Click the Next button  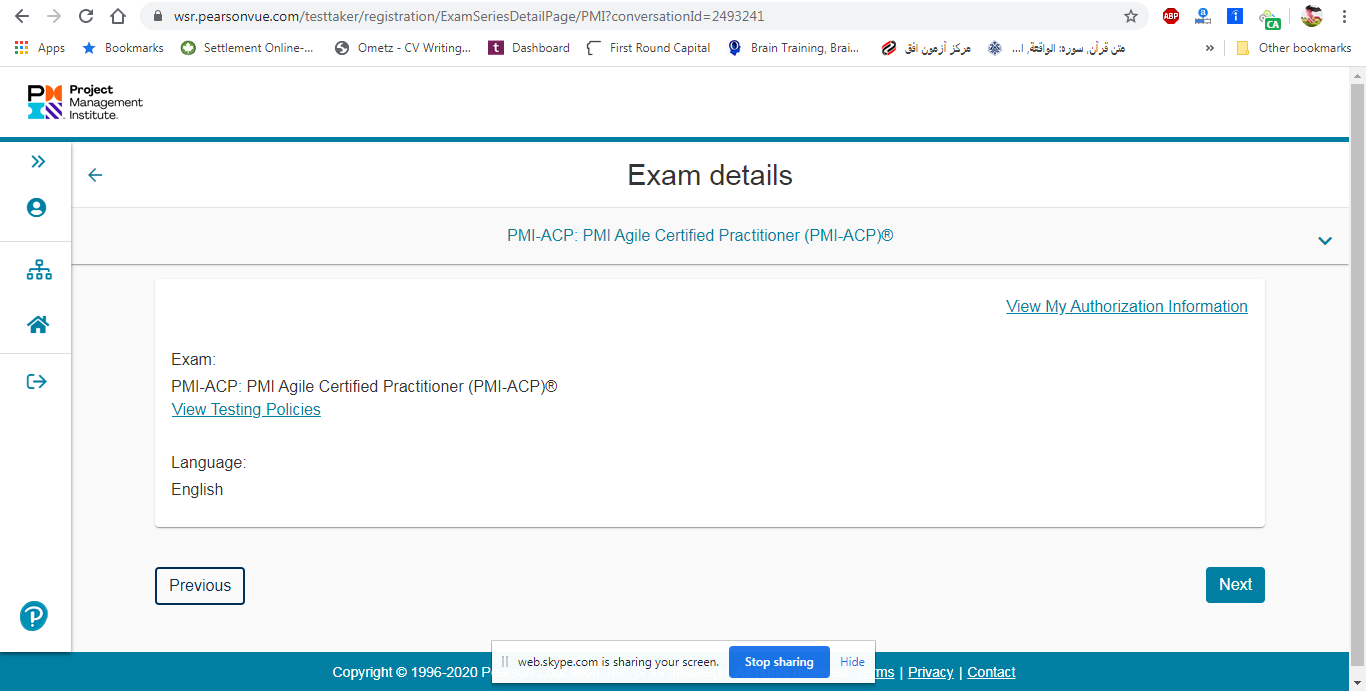coord(1235,585)
